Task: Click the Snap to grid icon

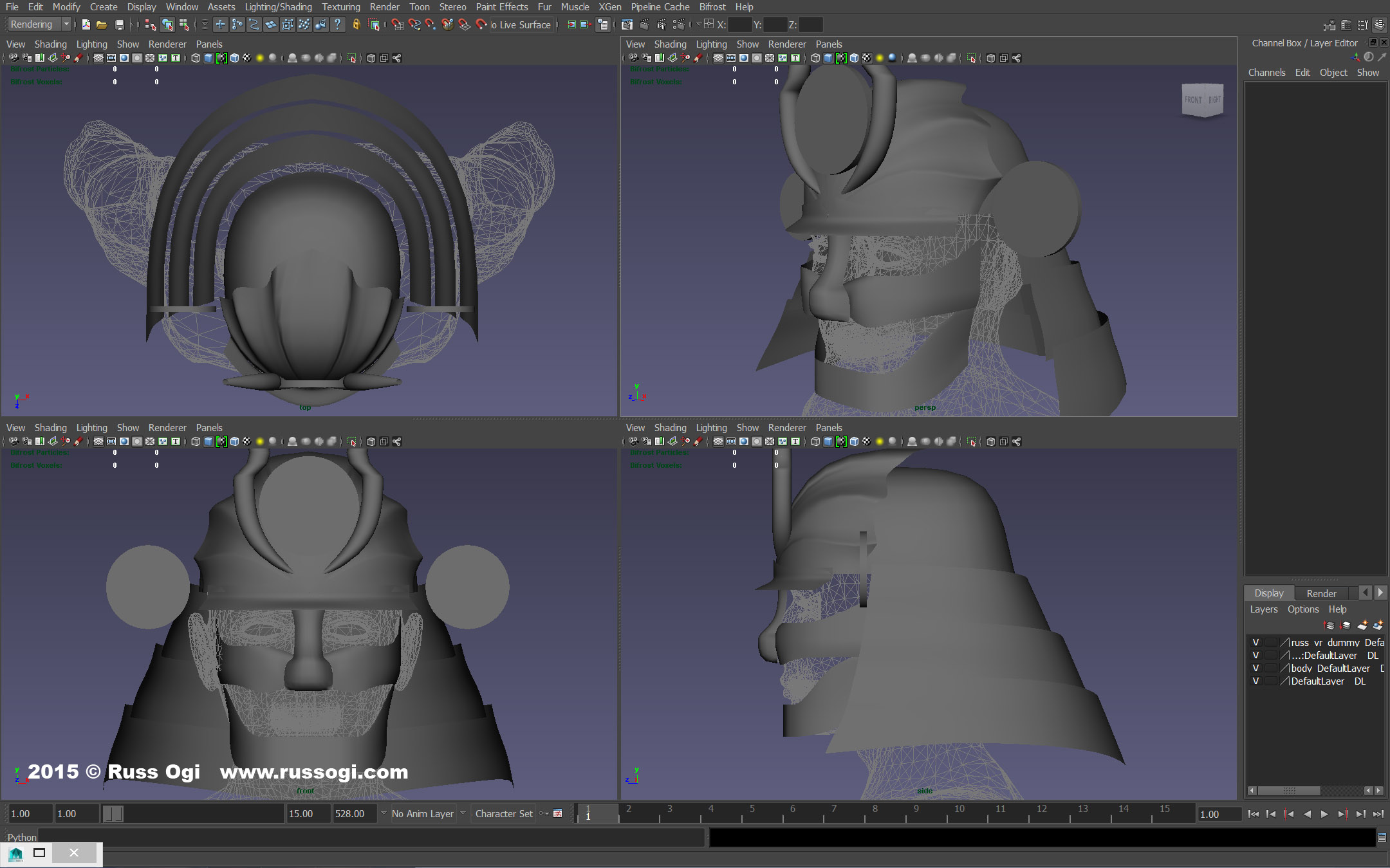Action: 394,24
